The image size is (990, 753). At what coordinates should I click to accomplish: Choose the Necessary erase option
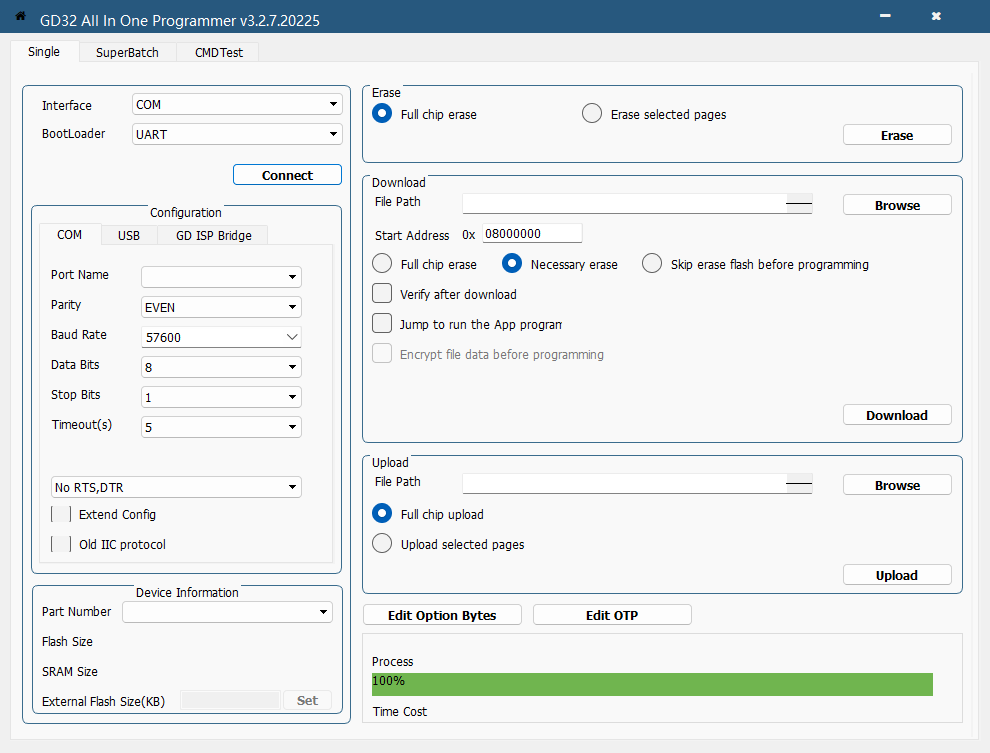click(x=512, y=263)
